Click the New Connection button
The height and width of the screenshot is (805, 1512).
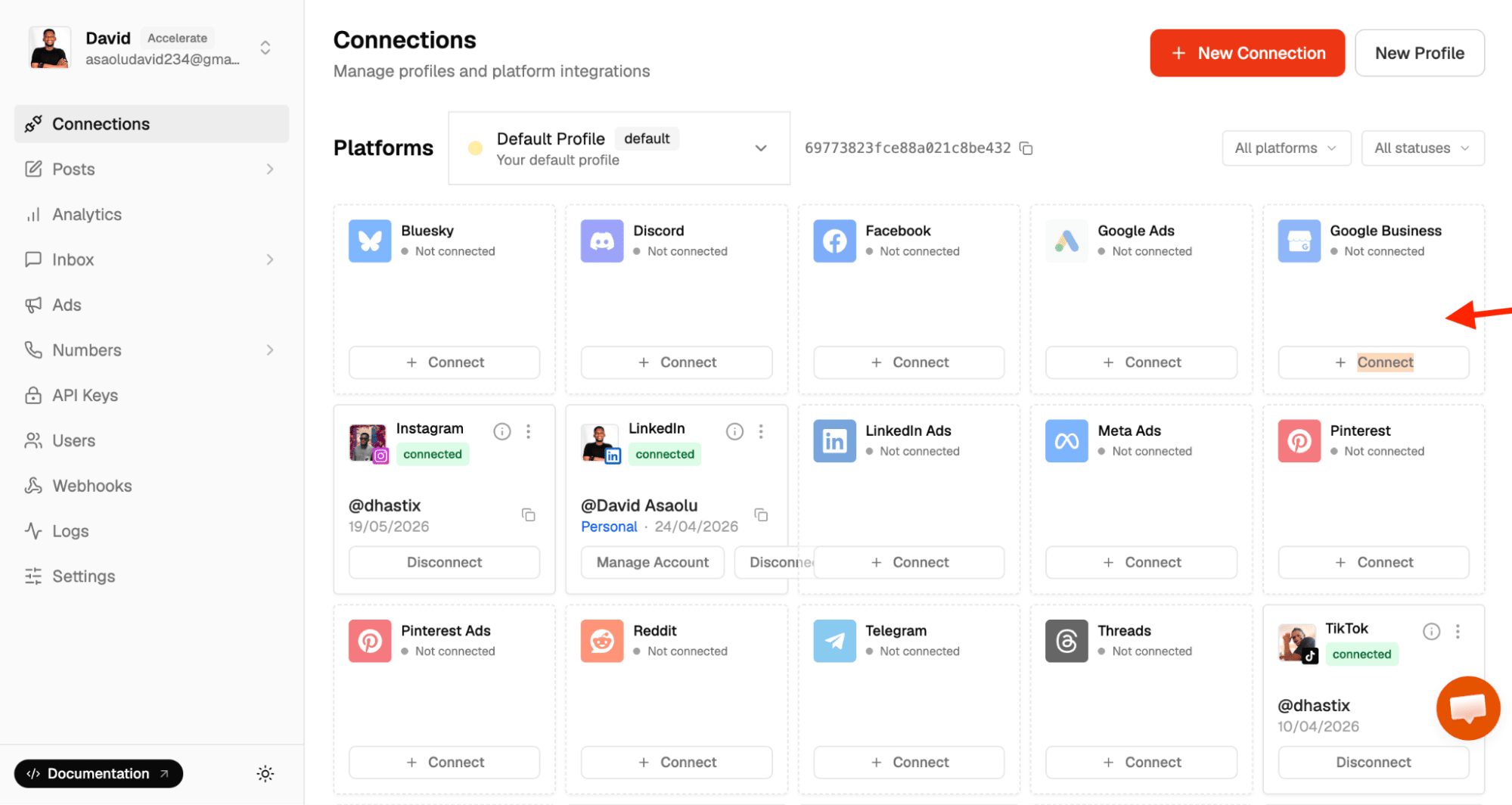tap(1247, 53)
